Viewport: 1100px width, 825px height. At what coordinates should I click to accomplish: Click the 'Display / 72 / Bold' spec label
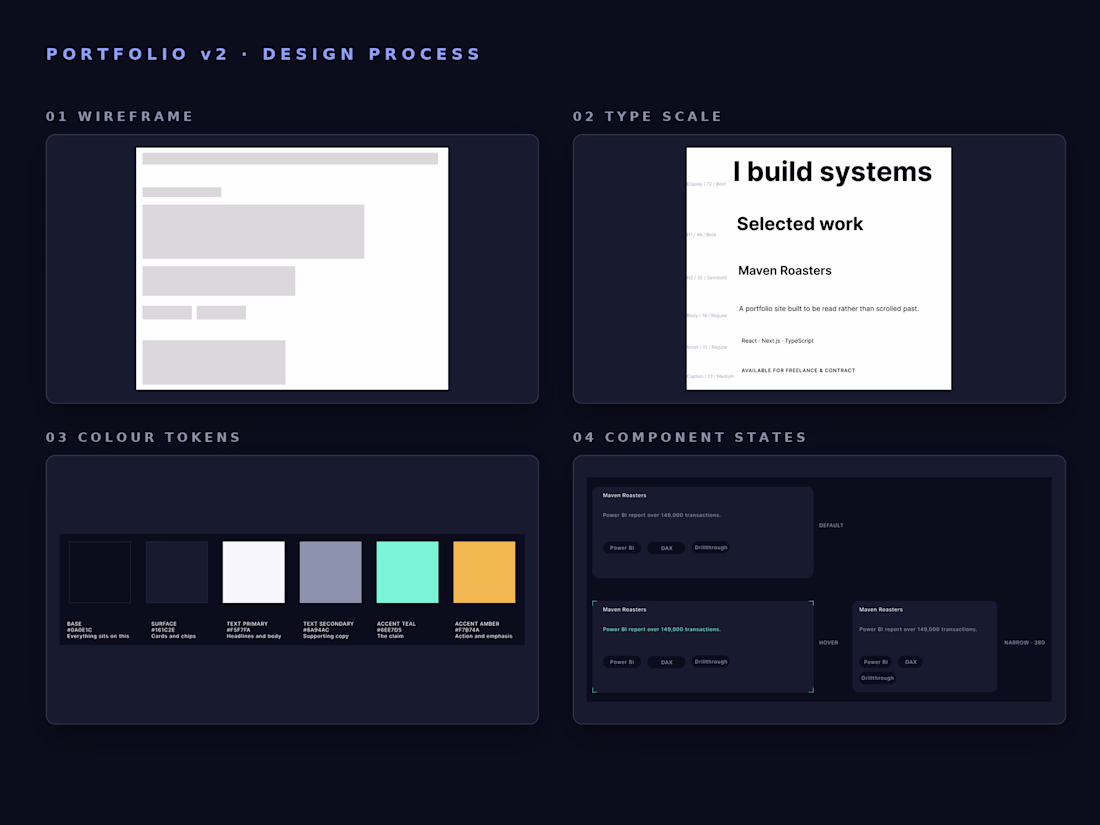[706, 185]
